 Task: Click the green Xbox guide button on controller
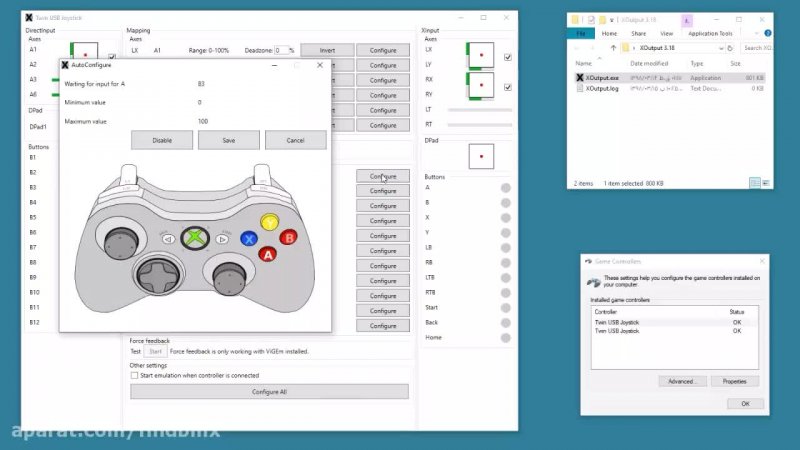200,238
